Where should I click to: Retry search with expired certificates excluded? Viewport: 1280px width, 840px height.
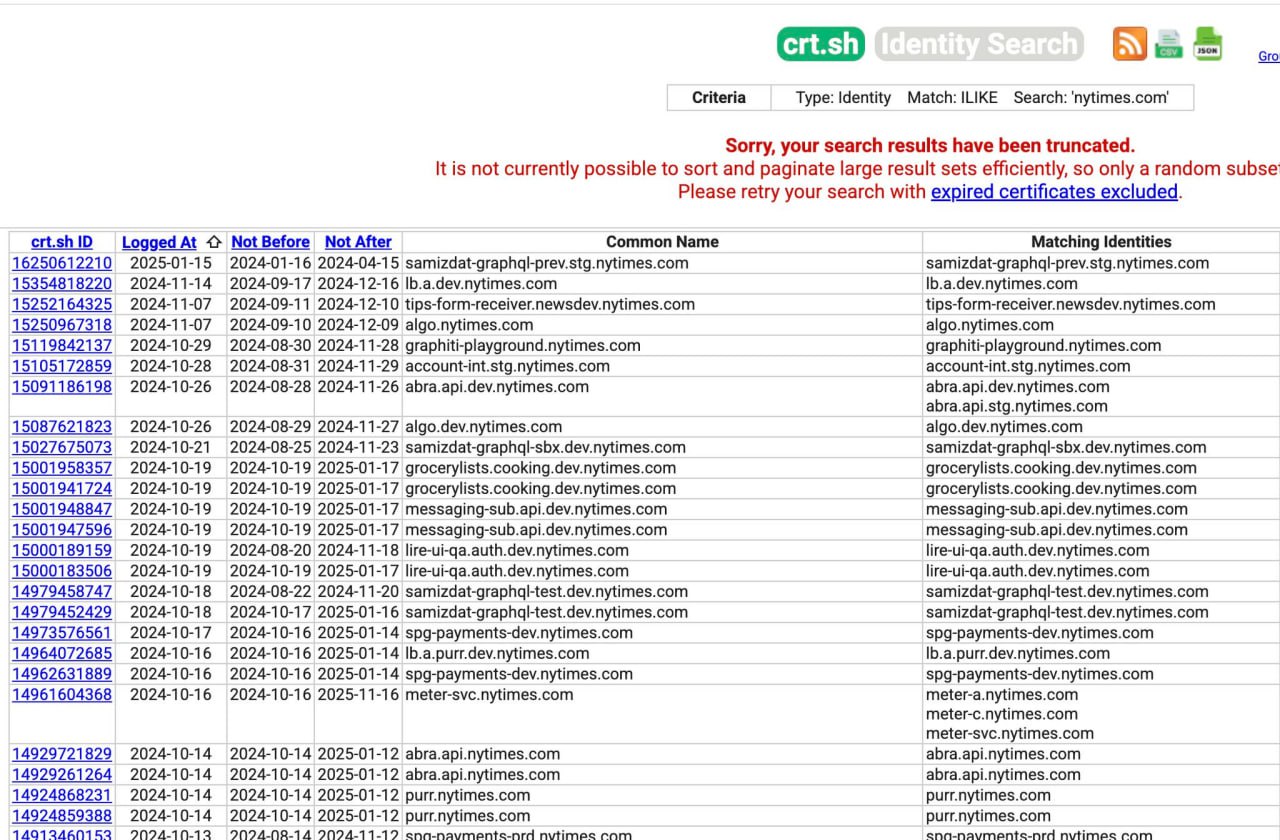(x=1054, y=192)
